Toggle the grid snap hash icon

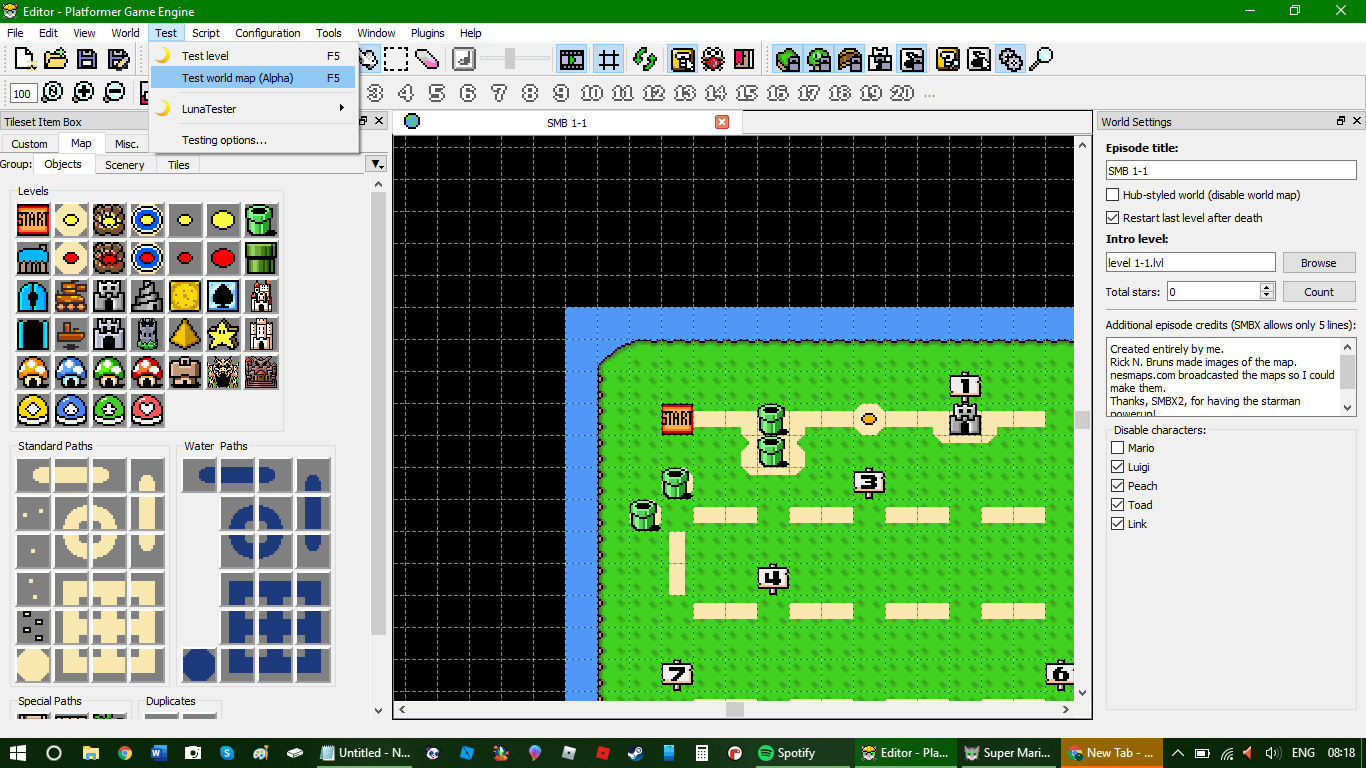pos(608,59)
